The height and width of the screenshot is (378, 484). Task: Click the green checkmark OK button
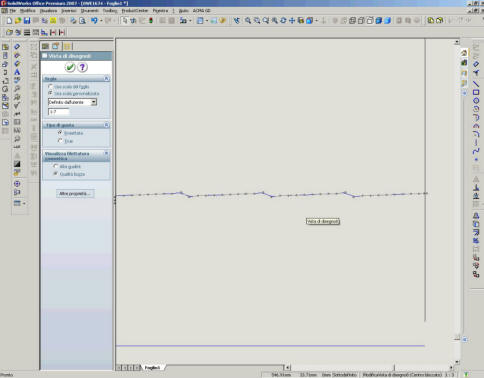(x=70, y=67)
